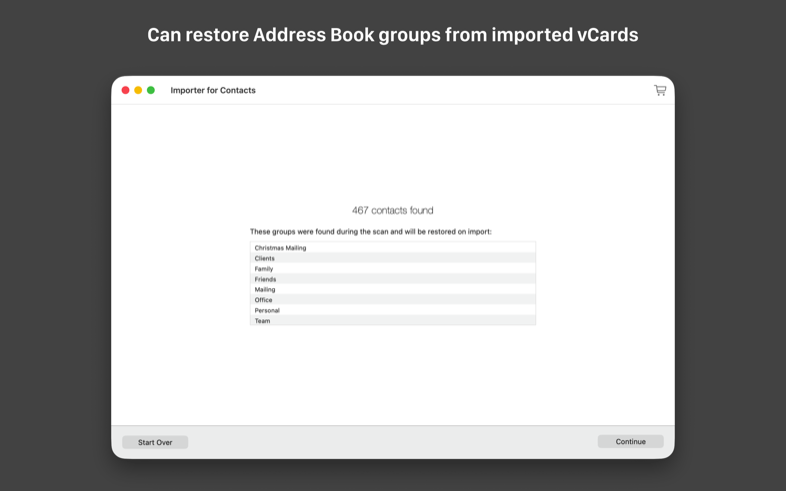Pick the Mailing group entry
This screenshot has height=491, width=786.
392,290
